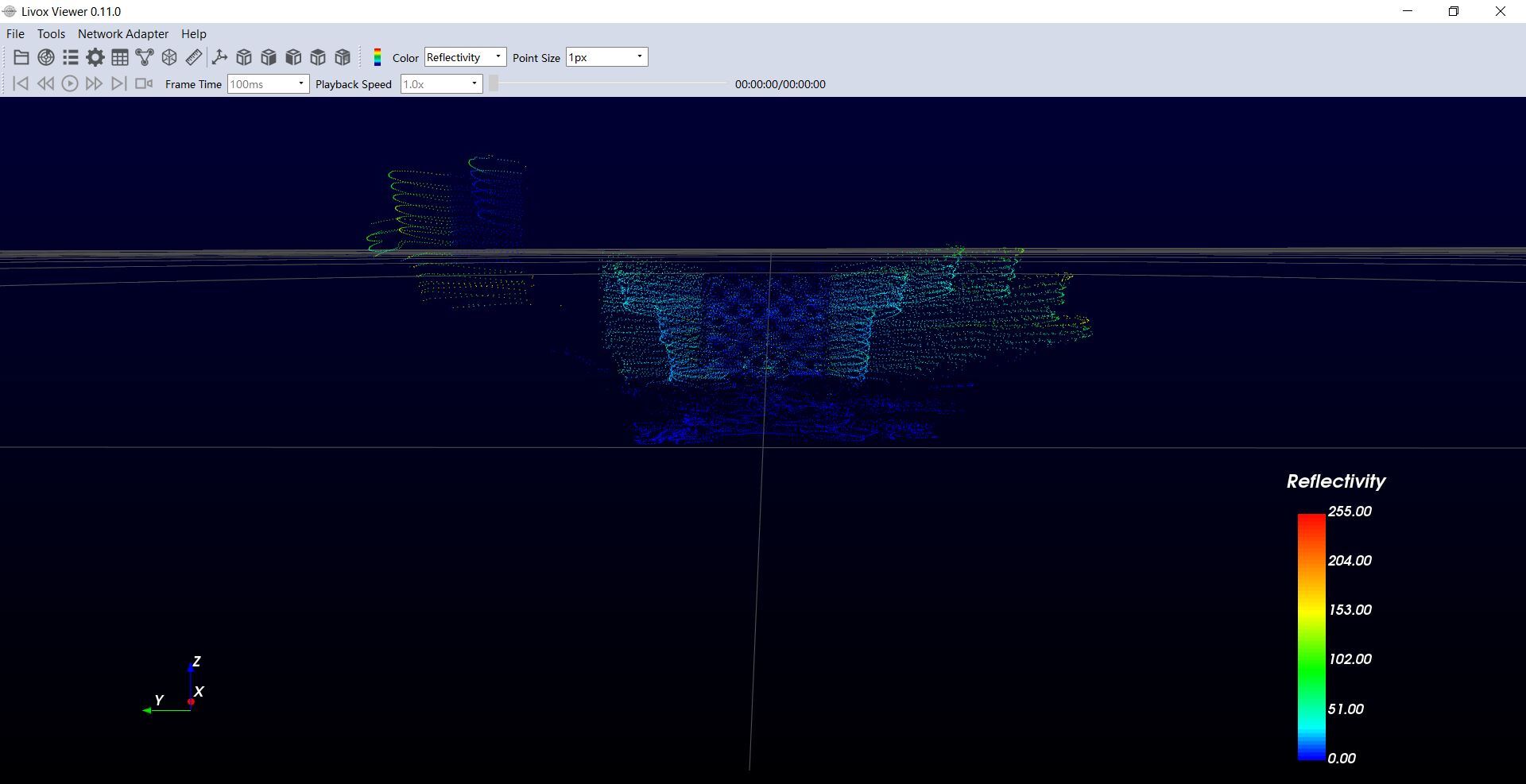Click the camera record button
Image resolution: width=1526 pixels, height=784 pixels.
pyautogui.click(x=144, y=83)
